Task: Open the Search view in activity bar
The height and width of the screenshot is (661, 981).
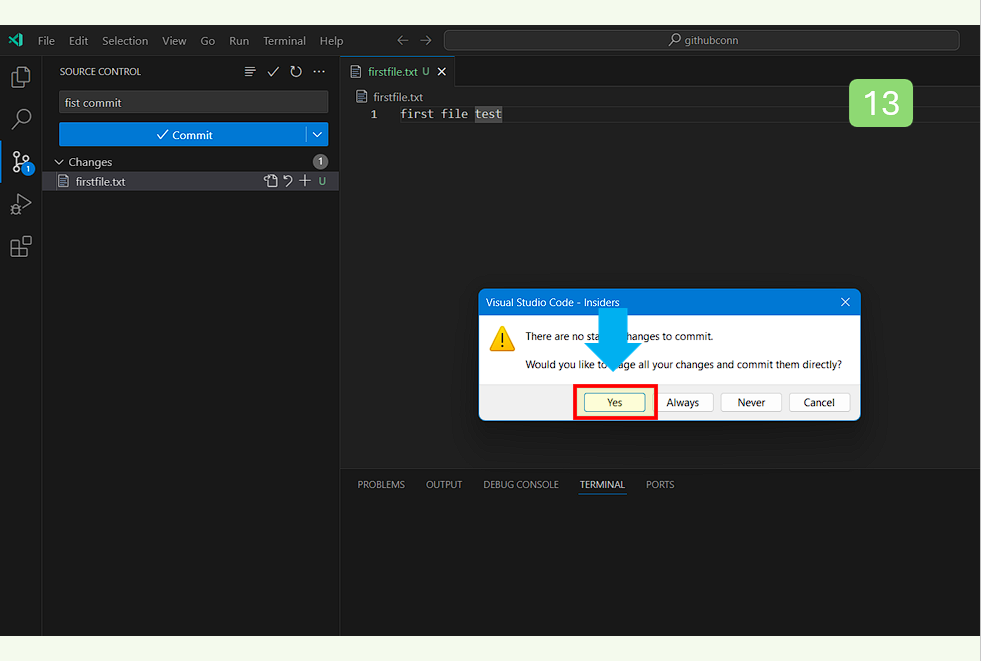Action: click(x=21, y=119)
